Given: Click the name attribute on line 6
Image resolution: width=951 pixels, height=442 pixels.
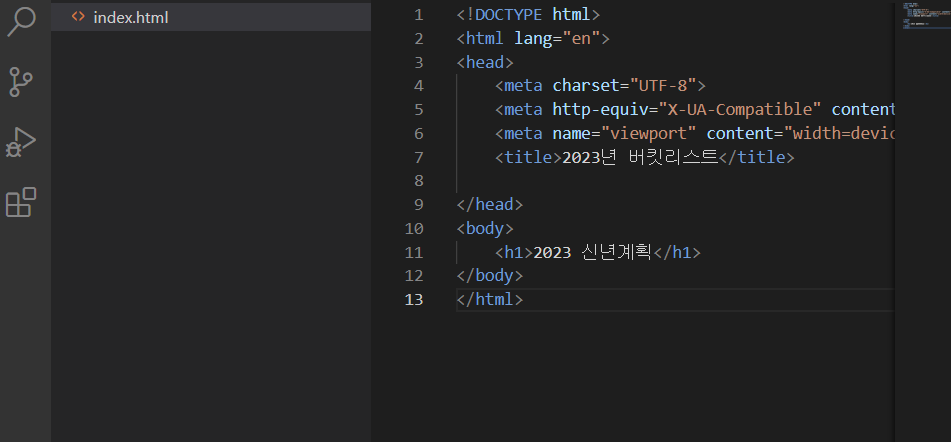Looking at the screenshot, I should coord(571,133).
